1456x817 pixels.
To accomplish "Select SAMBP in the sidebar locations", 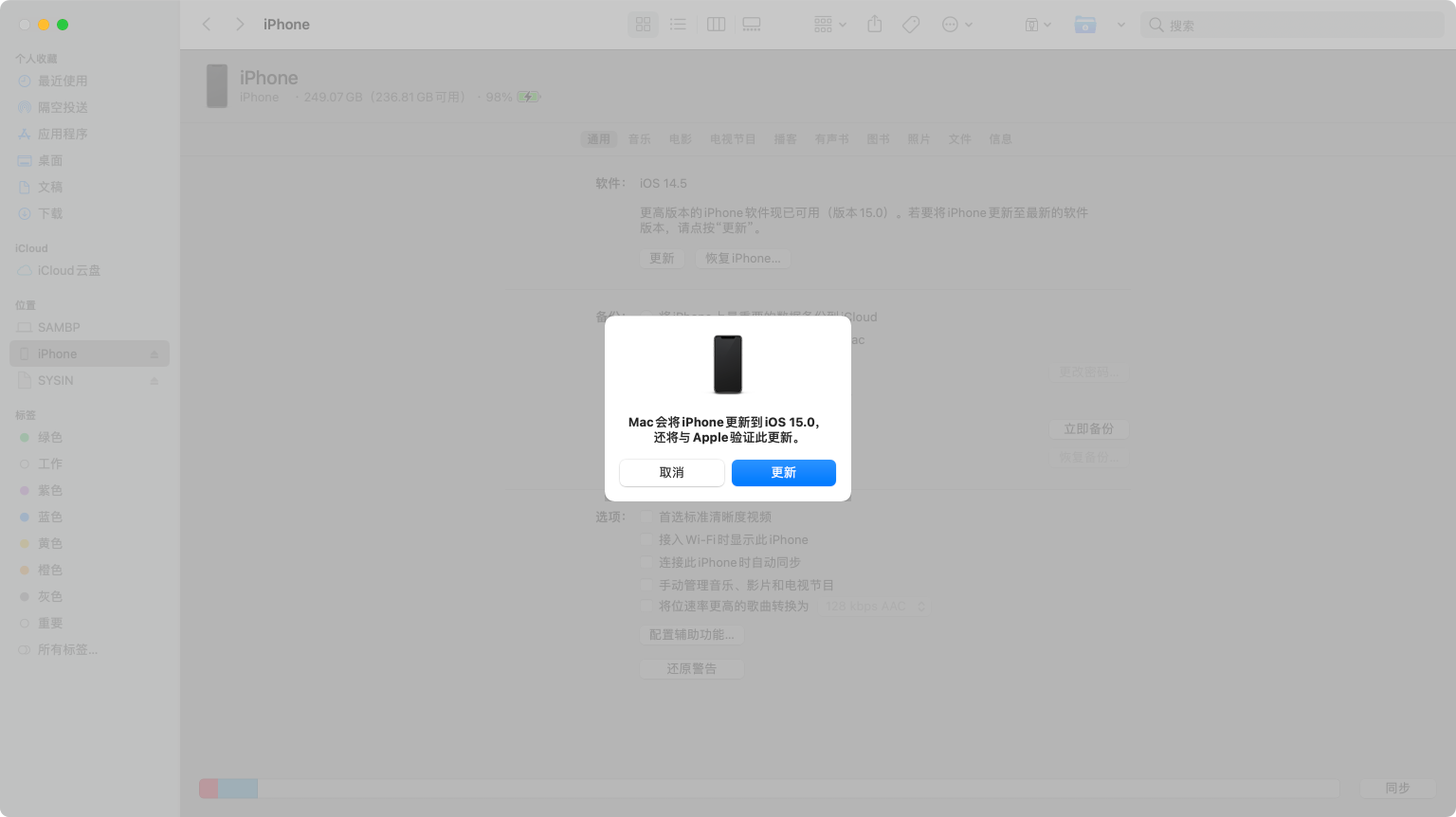I will click(89, 328).
